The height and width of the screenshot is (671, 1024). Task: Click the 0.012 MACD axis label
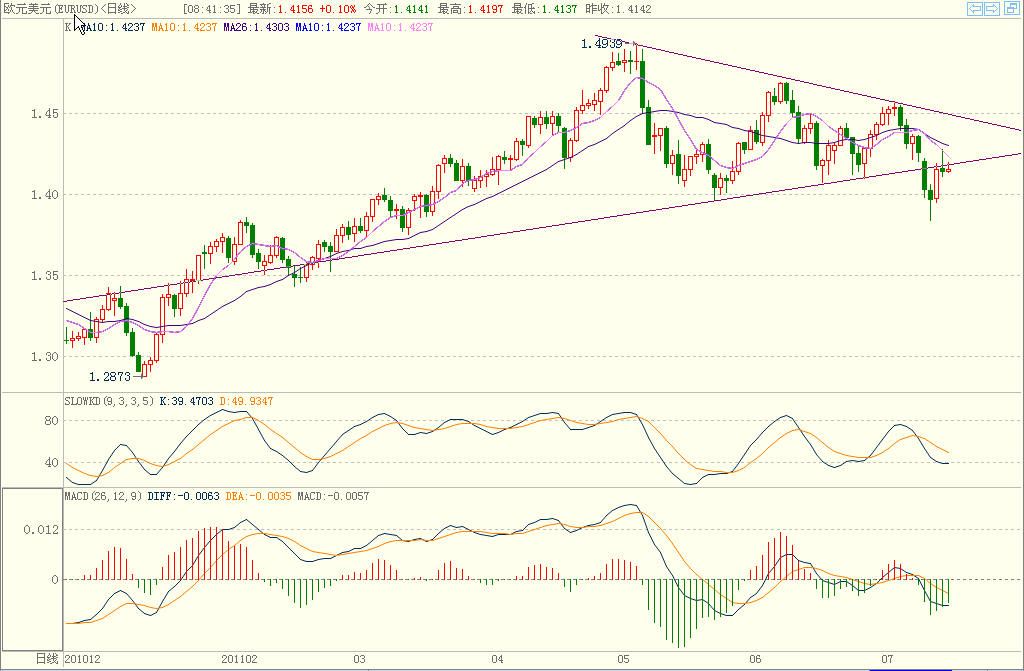tap(41, 530)
